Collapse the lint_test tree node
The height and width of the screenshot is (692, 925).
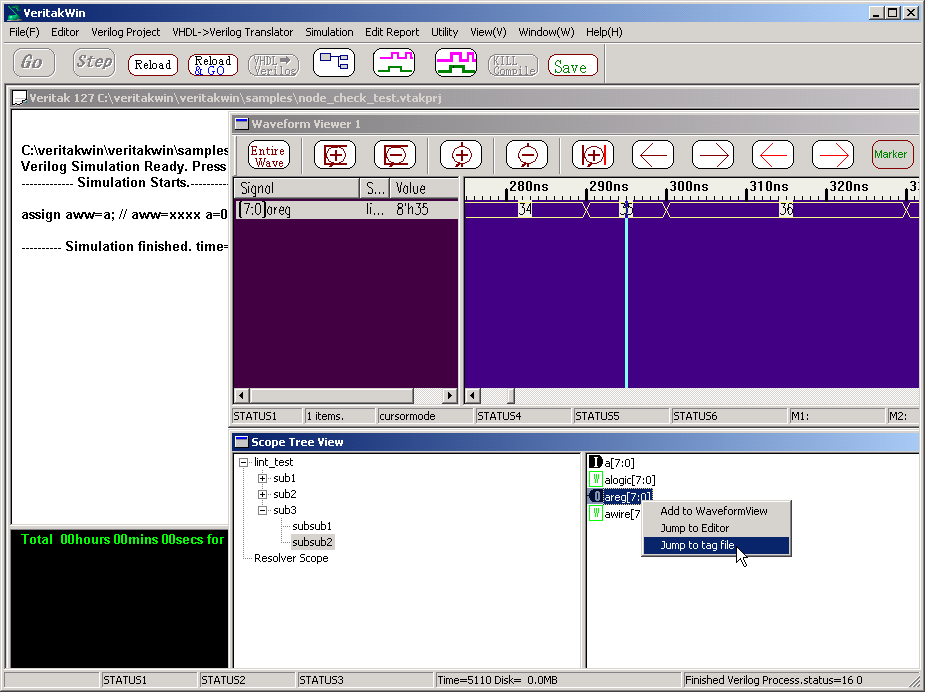coord(243,463)
